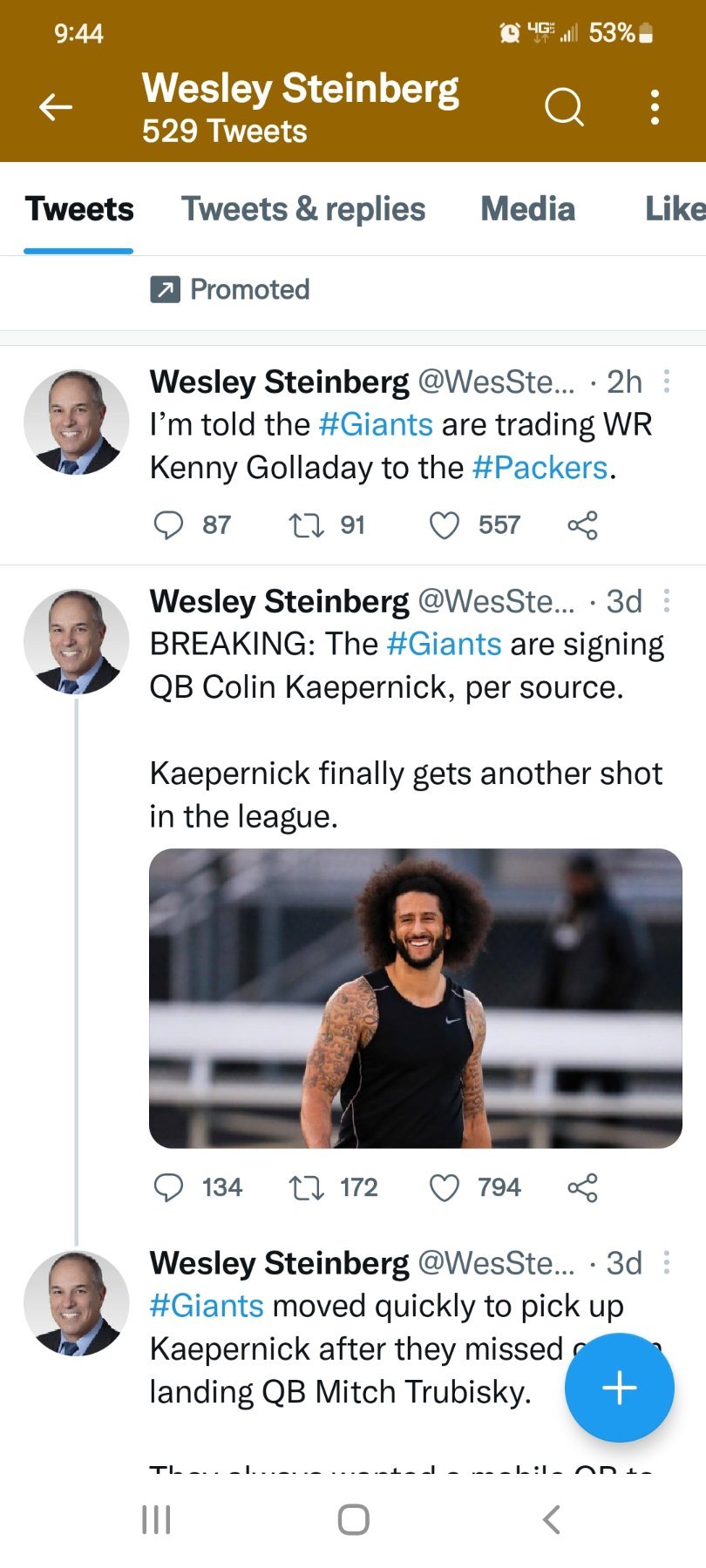Like the Kenny Golladay trade tweet
This screenshot has width=706, height=1568.
(445, 525)
